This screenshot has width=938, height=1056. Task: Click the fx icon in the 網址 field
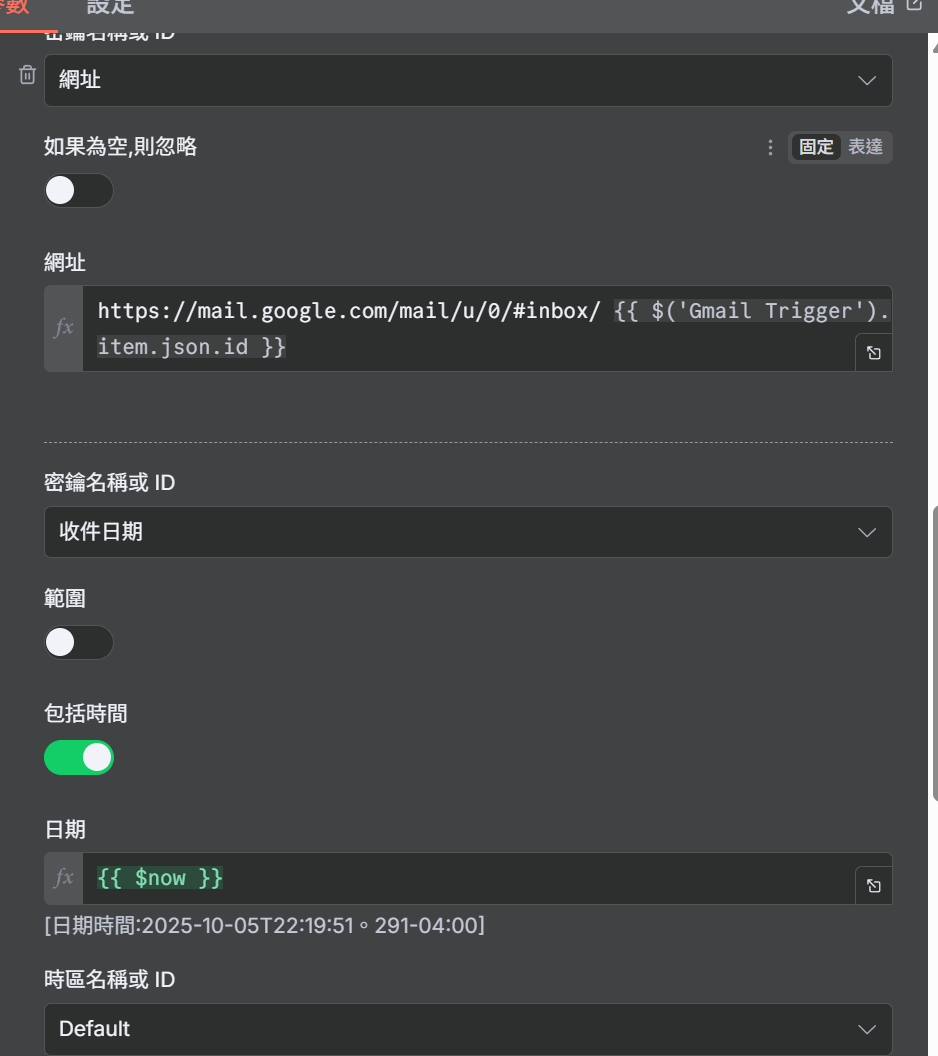64,328
